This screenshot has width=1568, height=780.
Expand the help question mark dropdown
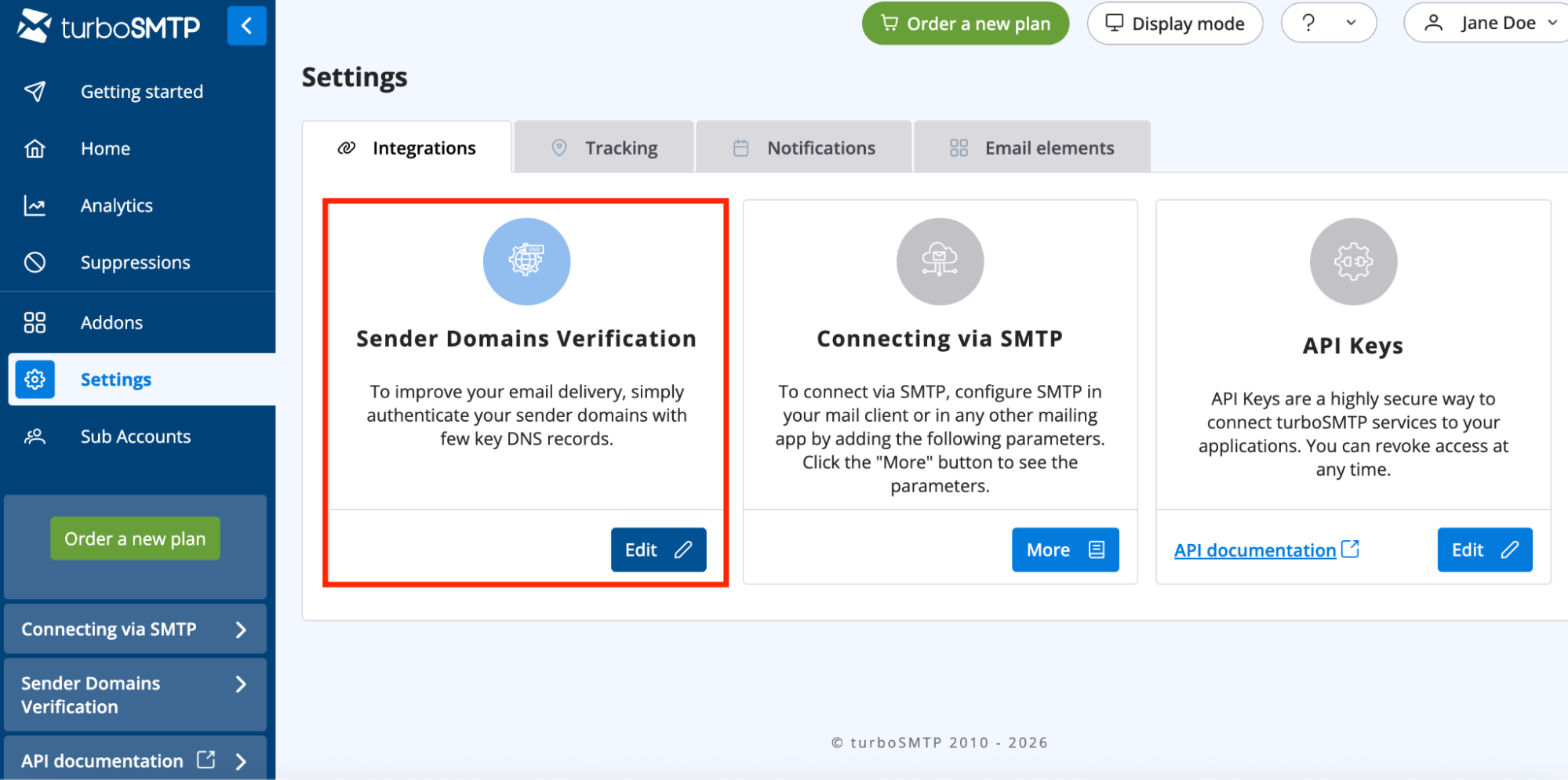pyautogui.click(x=1328, y=24)
